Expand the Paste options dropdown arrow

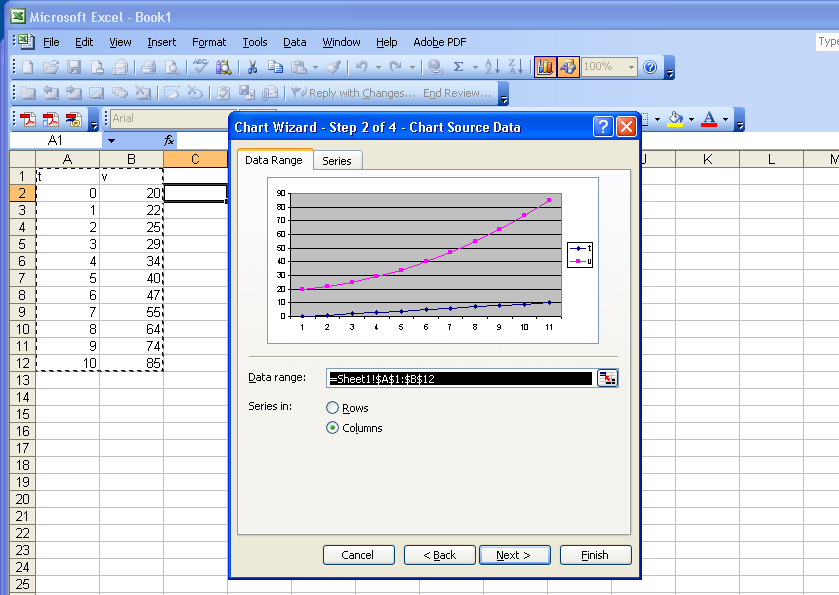(x=315, y=67)
